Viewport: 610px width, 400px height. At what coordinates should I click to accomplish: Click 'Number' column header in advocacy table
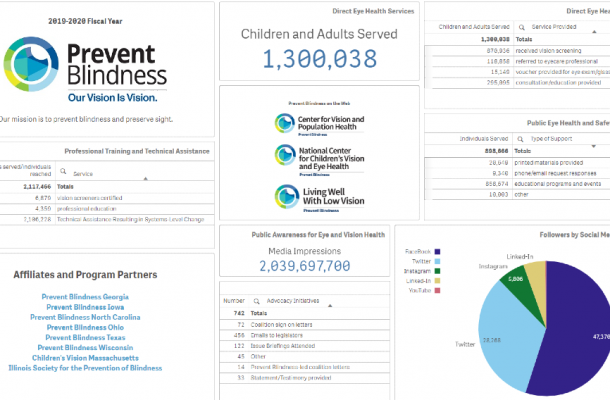pos(234,301)
